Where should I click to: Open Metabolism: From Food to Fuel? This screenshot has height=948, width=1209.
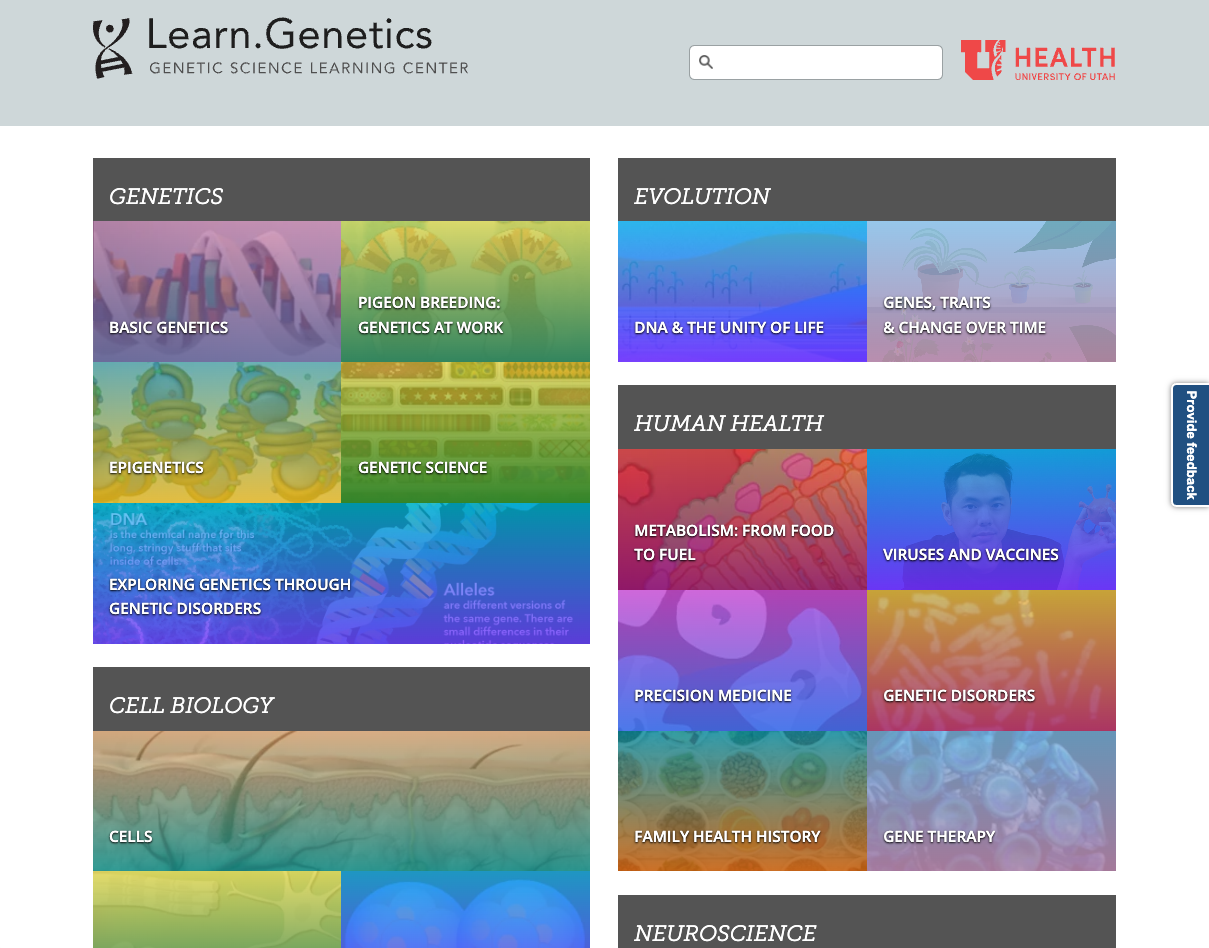(742, 519)
